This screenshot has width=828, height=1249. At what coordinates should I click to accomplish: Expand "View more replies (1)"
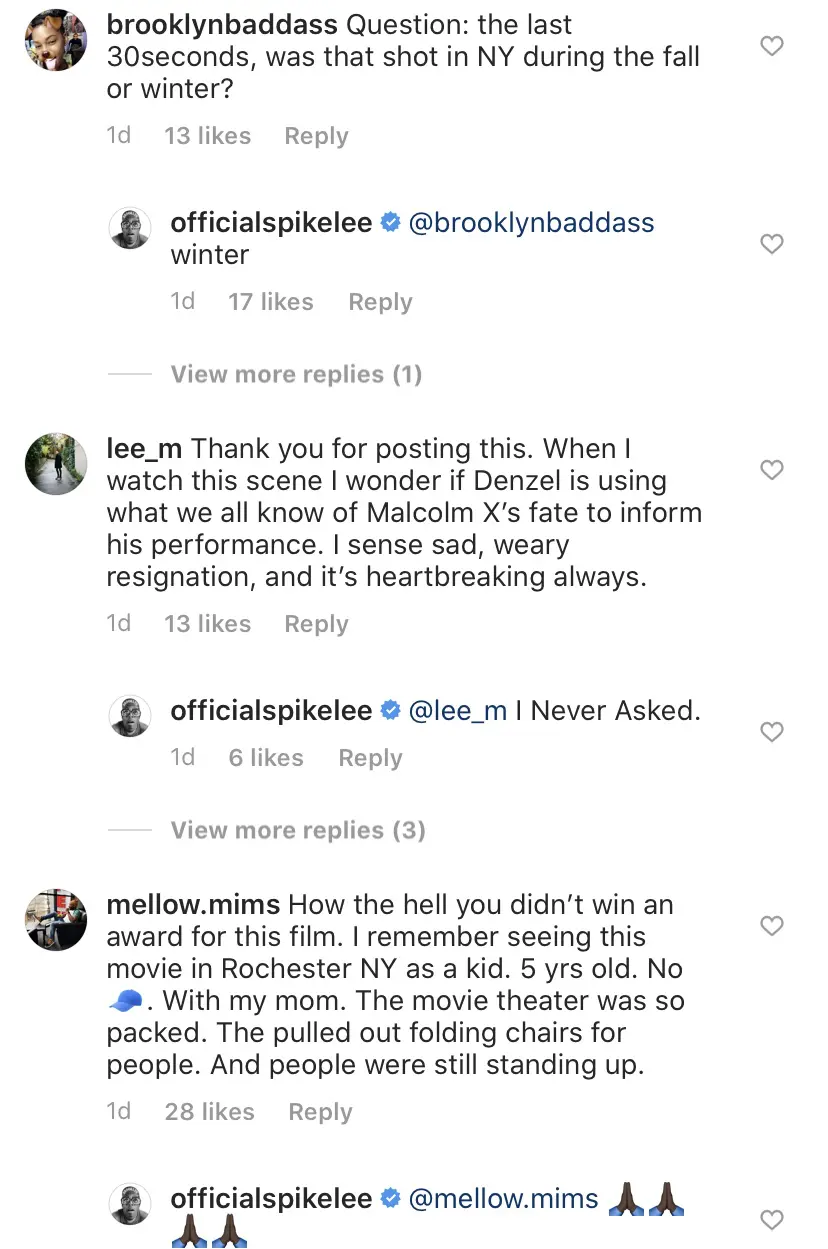(x=296, y=374)
